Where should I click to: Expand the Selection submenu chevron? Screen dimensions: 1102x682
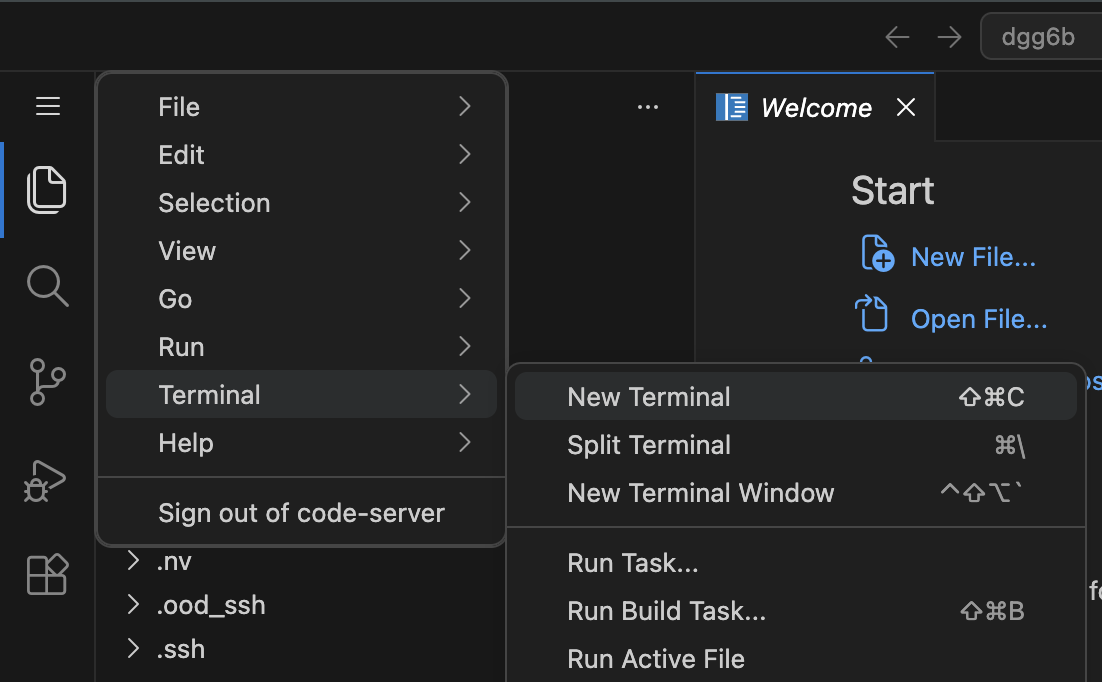(x=464, y=202)
